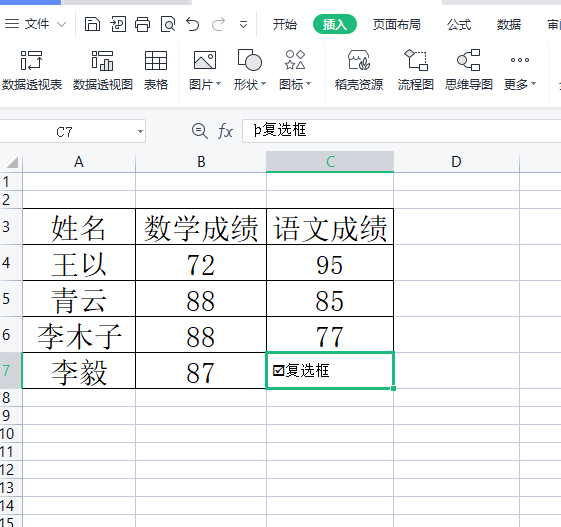Insert a 流程图
The width and height of the screenshot is (561, 527).
point(416,70)
